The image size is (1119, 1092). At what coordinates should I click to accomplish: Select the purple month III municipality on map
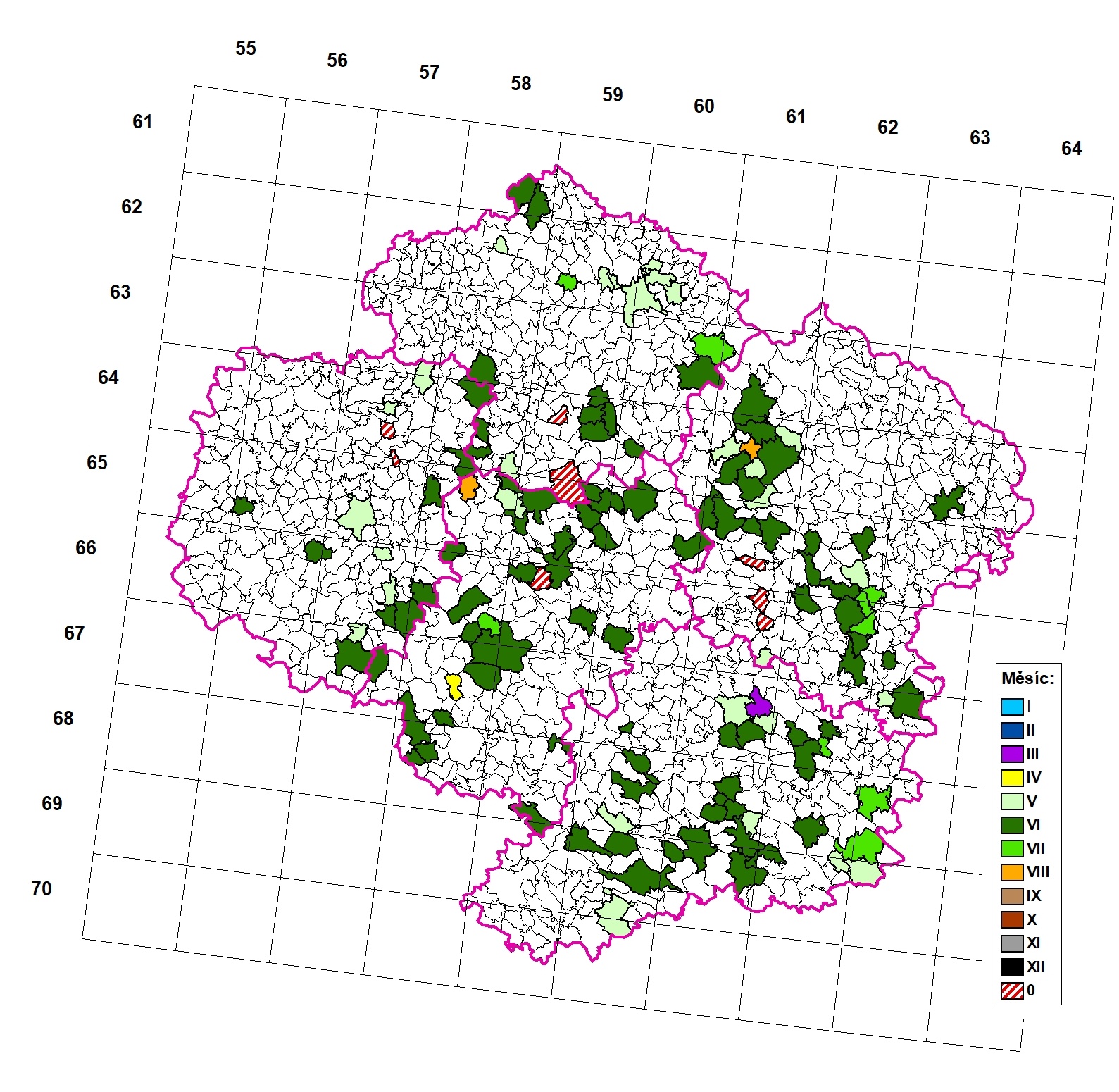coord(758,705)
